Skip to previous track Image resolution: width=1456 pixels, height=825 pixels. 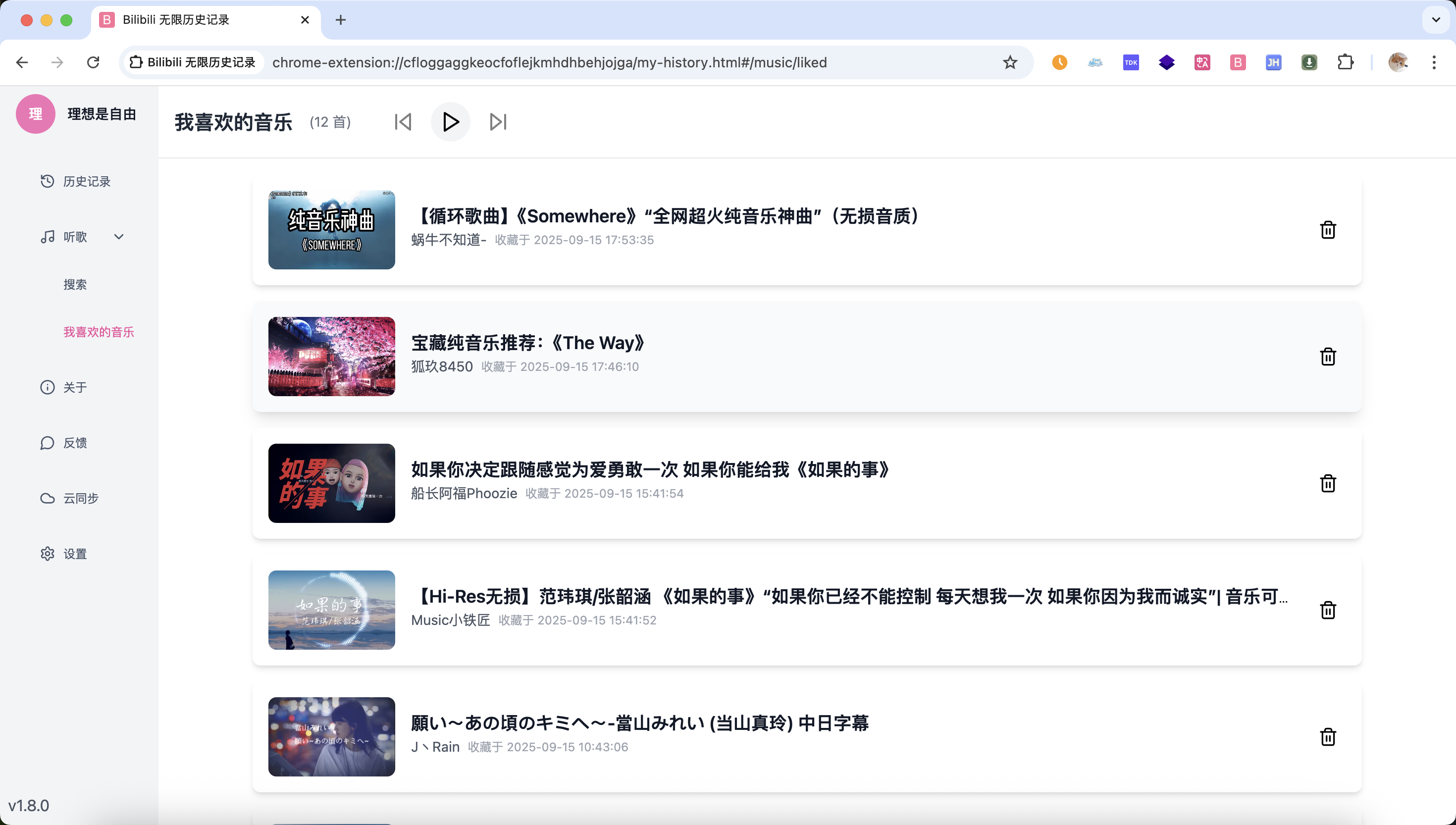click(403, 122)
